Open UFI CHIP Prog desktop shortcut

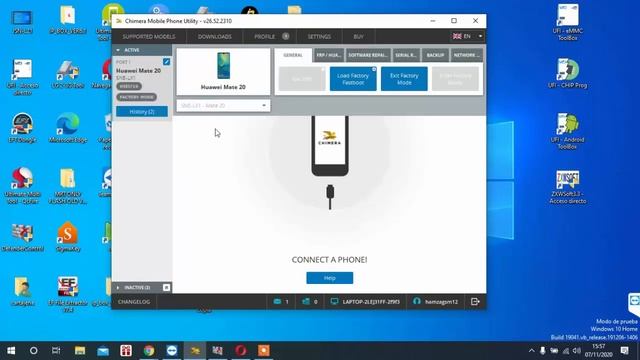pos(568,73)
